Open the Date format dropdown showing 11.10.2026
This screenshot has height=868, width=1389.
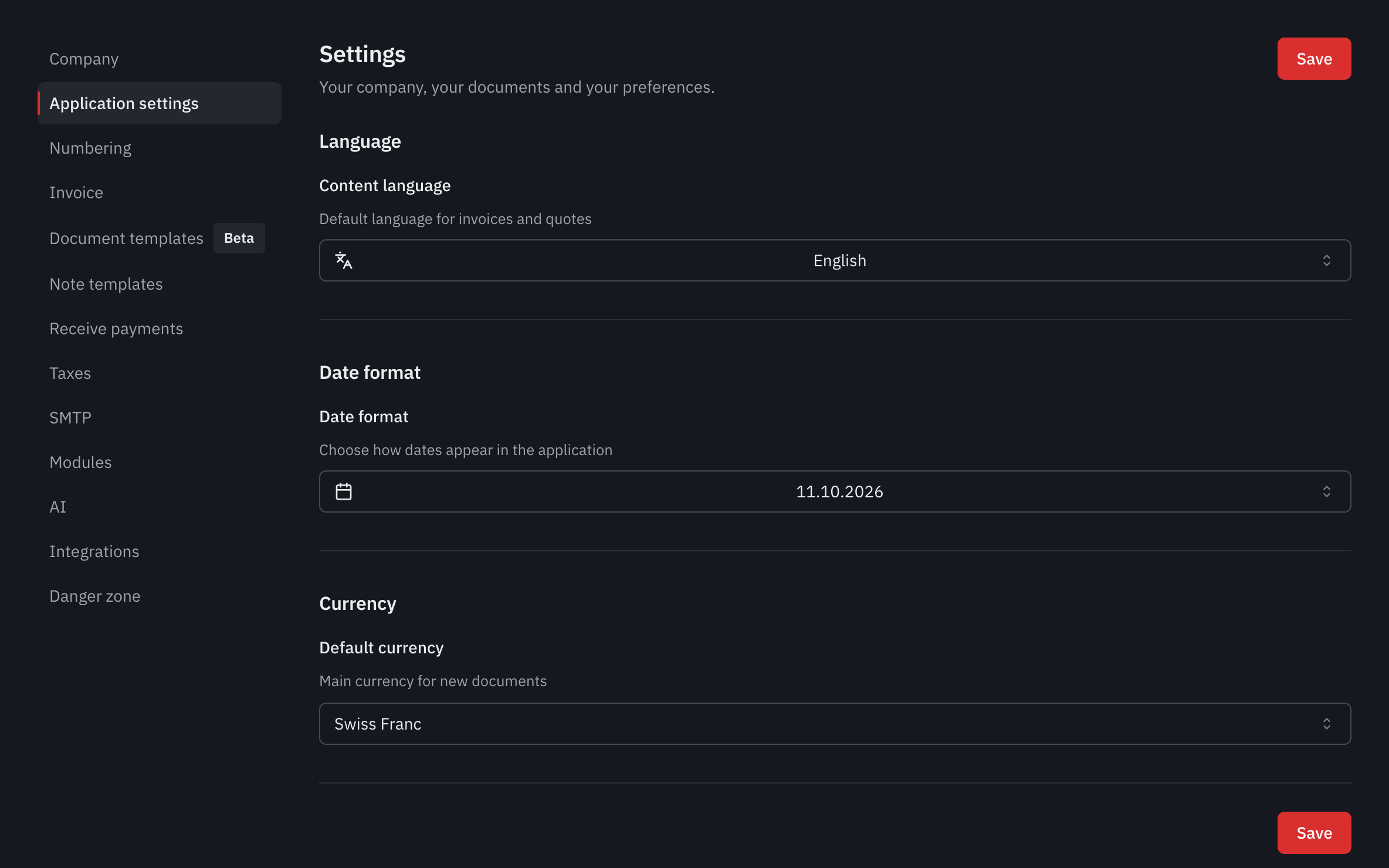coord(835,491)
